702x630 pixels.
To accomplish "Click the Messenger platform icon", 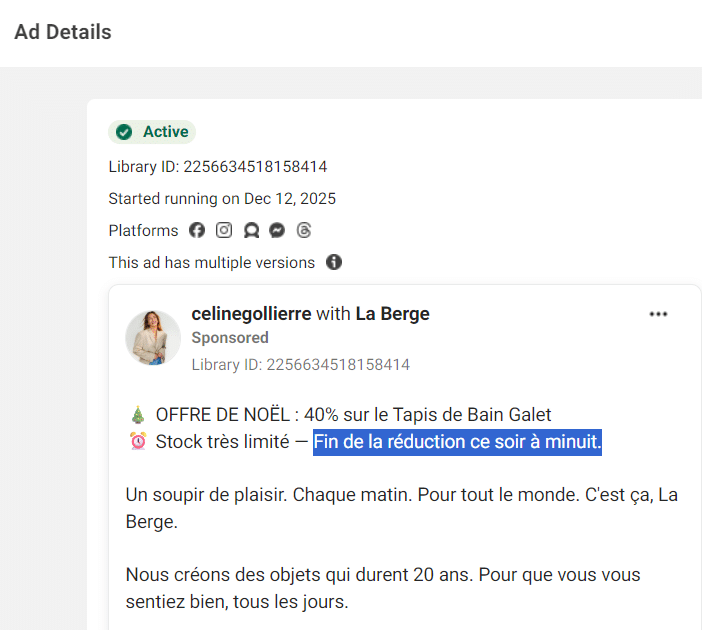I will pos(277,230).
